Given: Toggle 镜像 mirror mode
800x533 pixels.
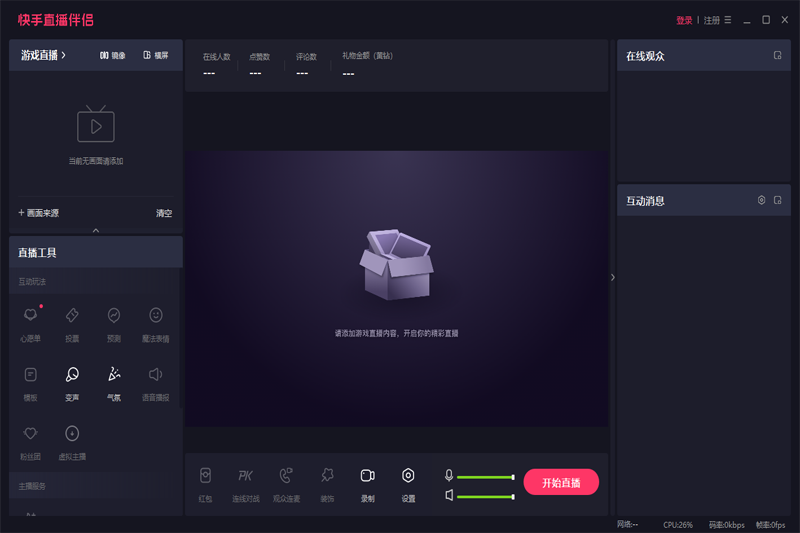Looking at the screenshot, I should [112, 55].
